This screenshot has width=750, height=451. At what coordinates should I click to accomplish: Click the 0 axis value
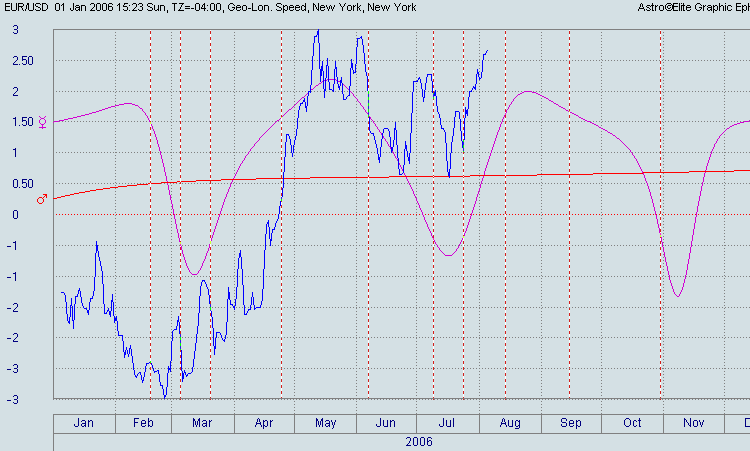pos(15,215)
